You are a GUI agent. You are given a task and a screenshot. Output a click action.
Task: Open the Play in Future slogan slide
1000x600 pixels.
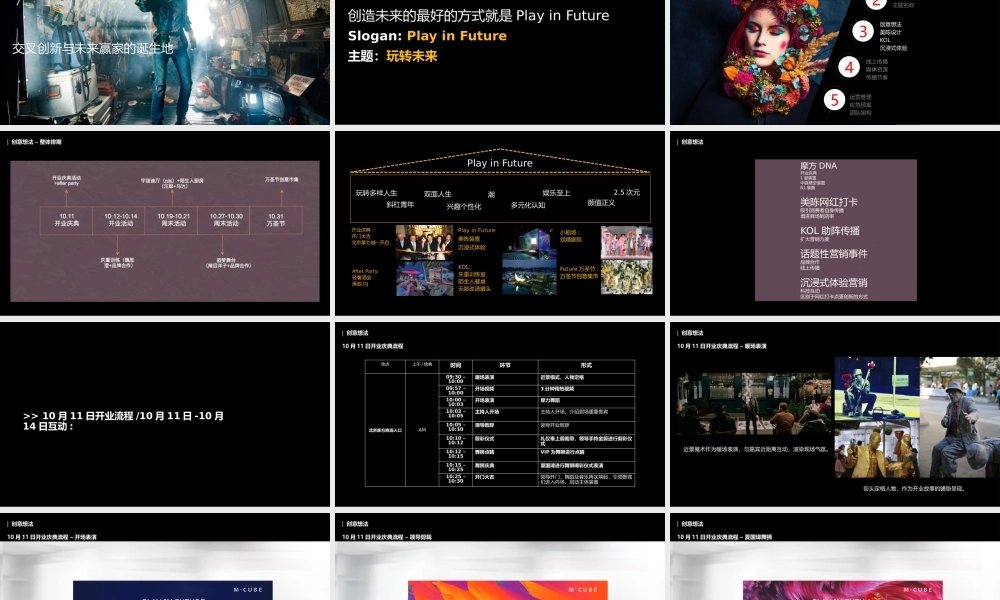500,60
